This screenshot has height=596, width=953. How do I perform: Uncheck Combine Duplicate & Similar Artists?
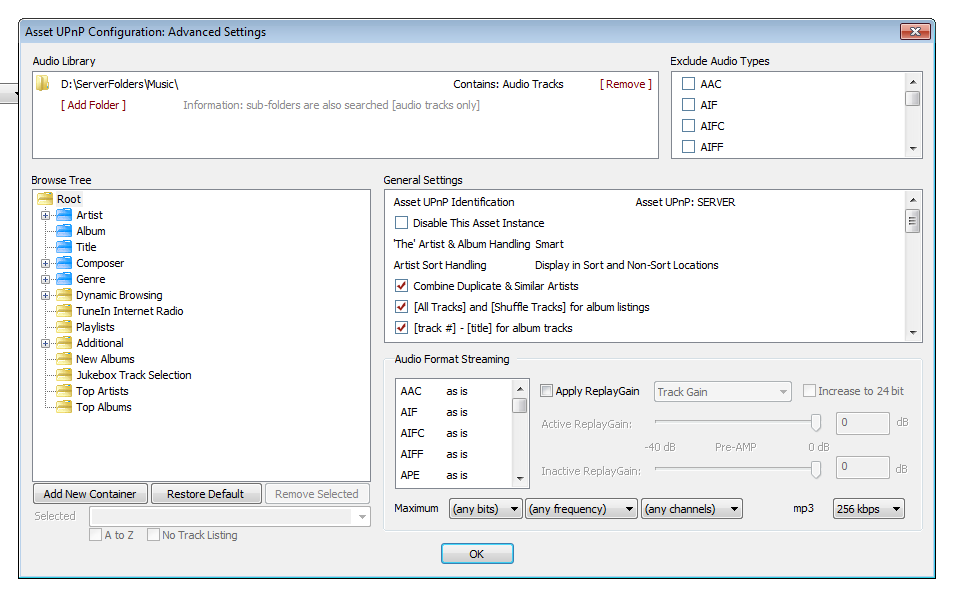click(402, 286)
